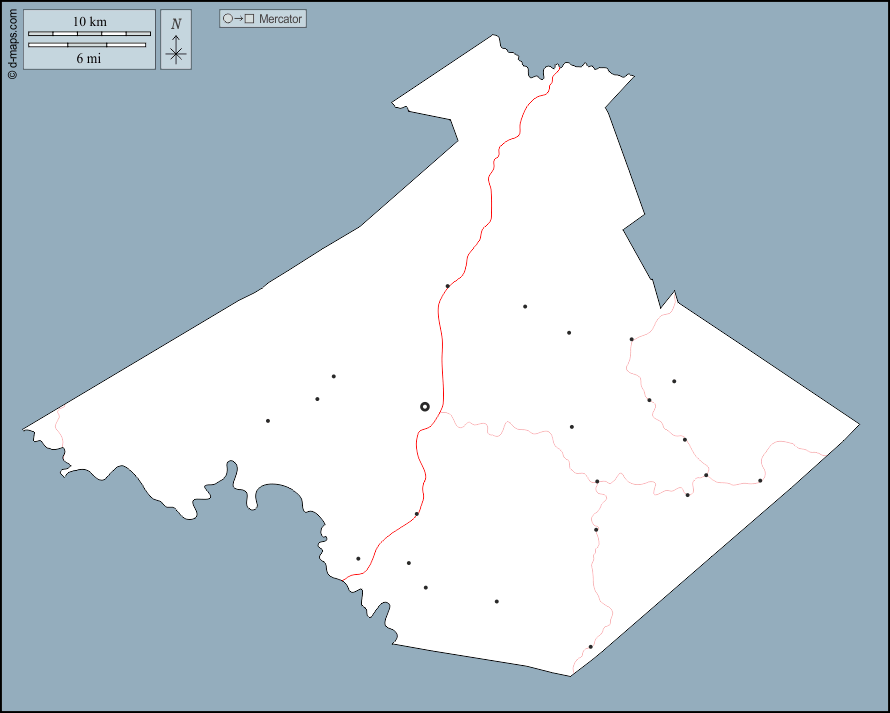Click the Mercator projection label
The height and width of the screenshot is (713, 890).
coord(263,19)
